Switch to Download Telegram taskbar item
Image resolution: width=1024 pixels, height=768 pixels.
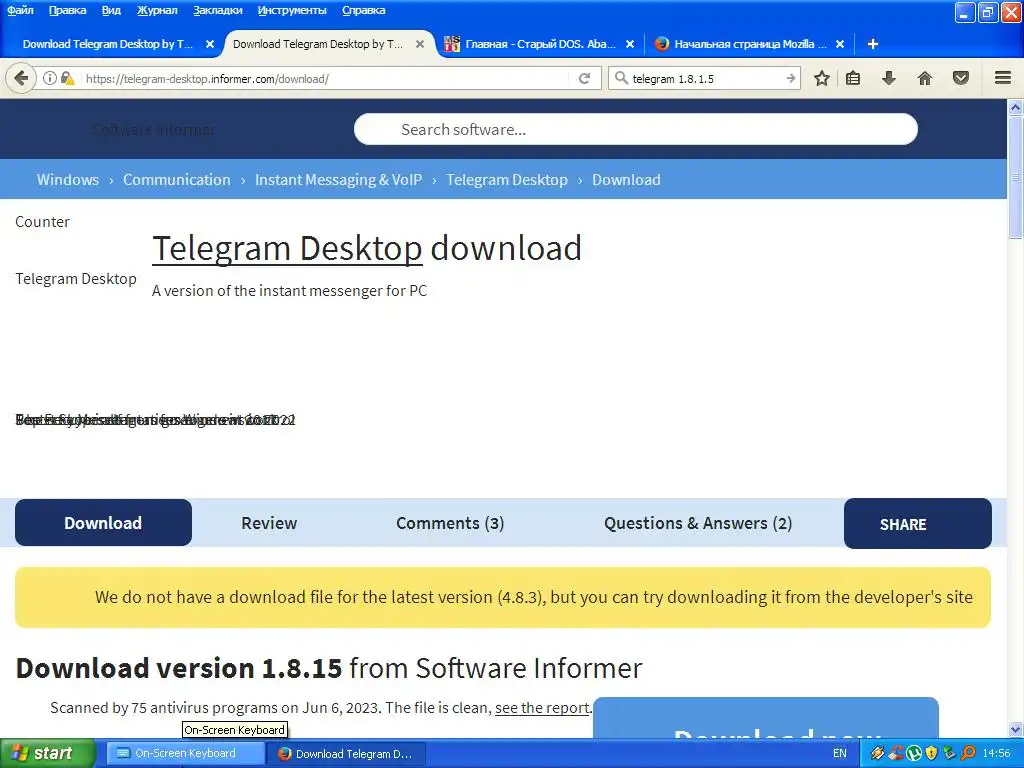tap(346, 754)
